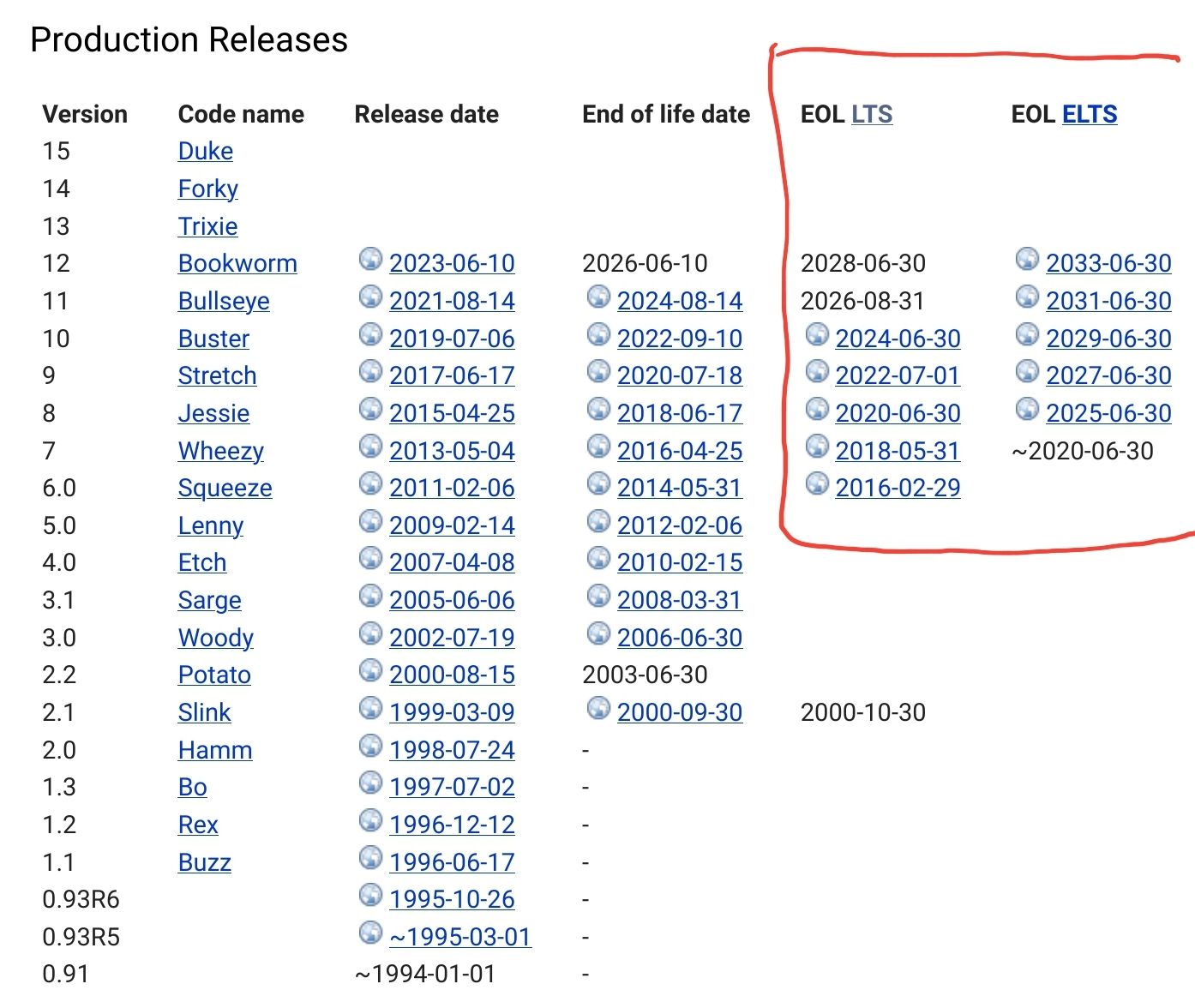Click globe icon beside Squeeze LTS date 2016-02-29
Screen dimensions: 1195x1008
(818, 483)
